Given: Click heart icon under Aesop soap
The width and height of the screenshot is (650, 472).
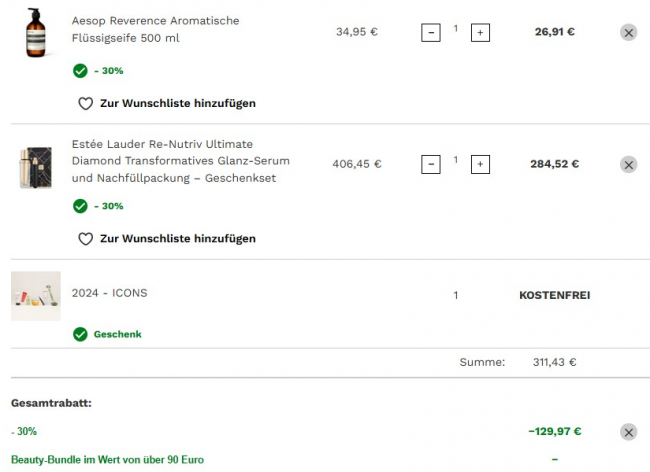Looking at the screenshot, I should coord(85,104).
